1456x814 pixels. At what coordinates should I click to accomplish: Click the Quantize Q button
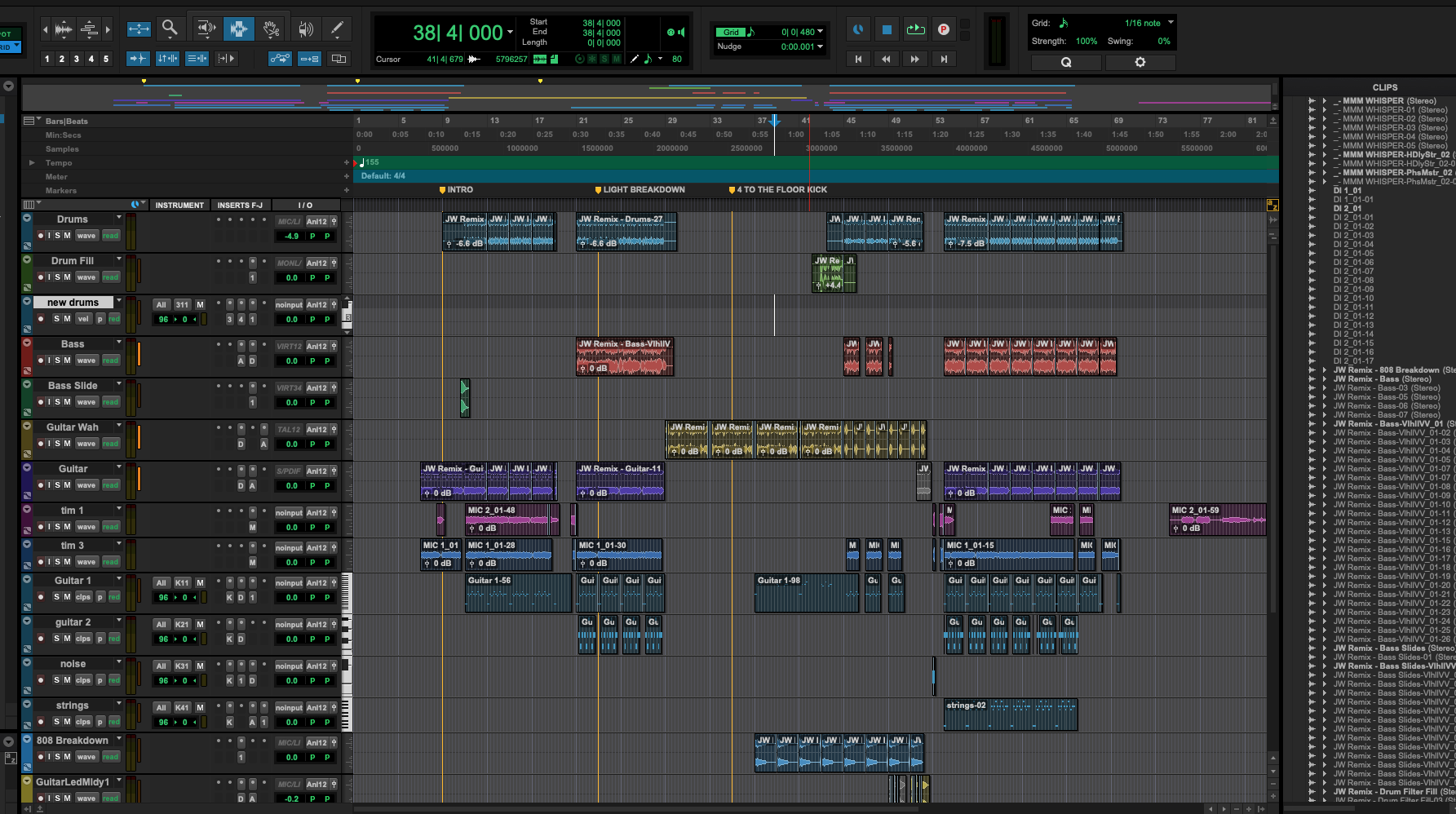pyautogui.click(x=1066, y=62)
